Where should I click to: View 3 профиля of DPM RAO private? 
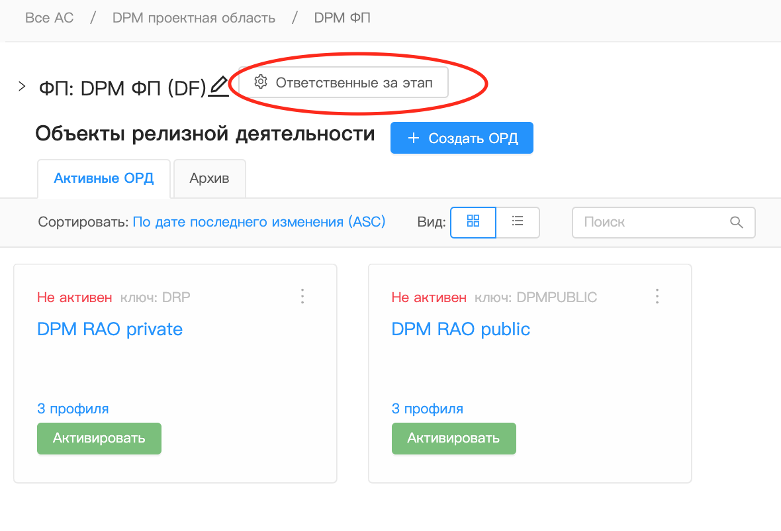click(73, 408)
